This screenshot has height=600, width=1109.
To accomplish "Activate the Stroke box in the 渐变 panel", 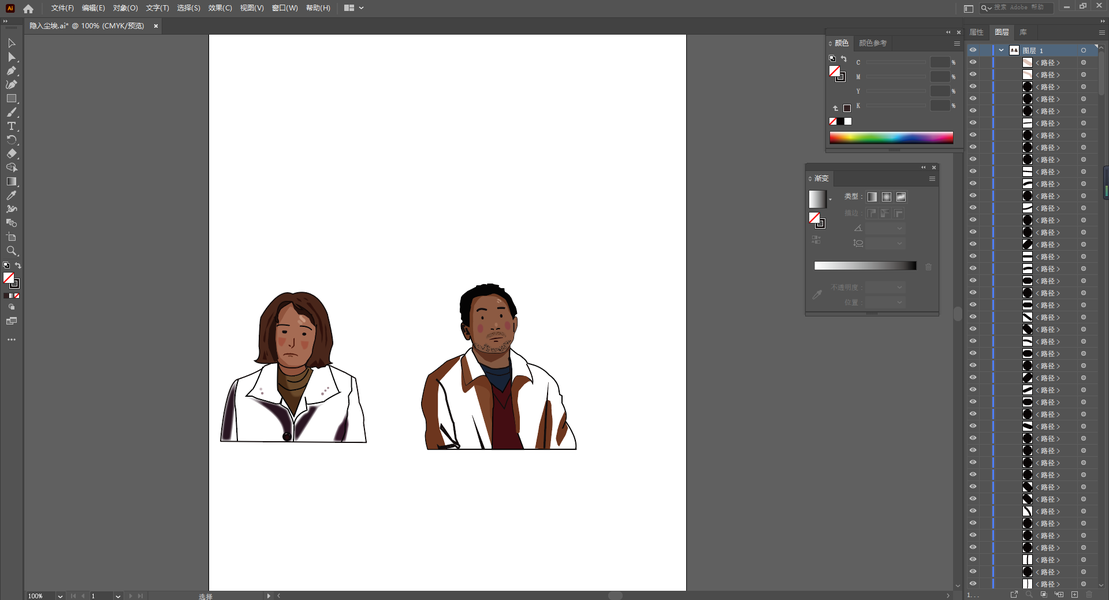I will point(820,224).
